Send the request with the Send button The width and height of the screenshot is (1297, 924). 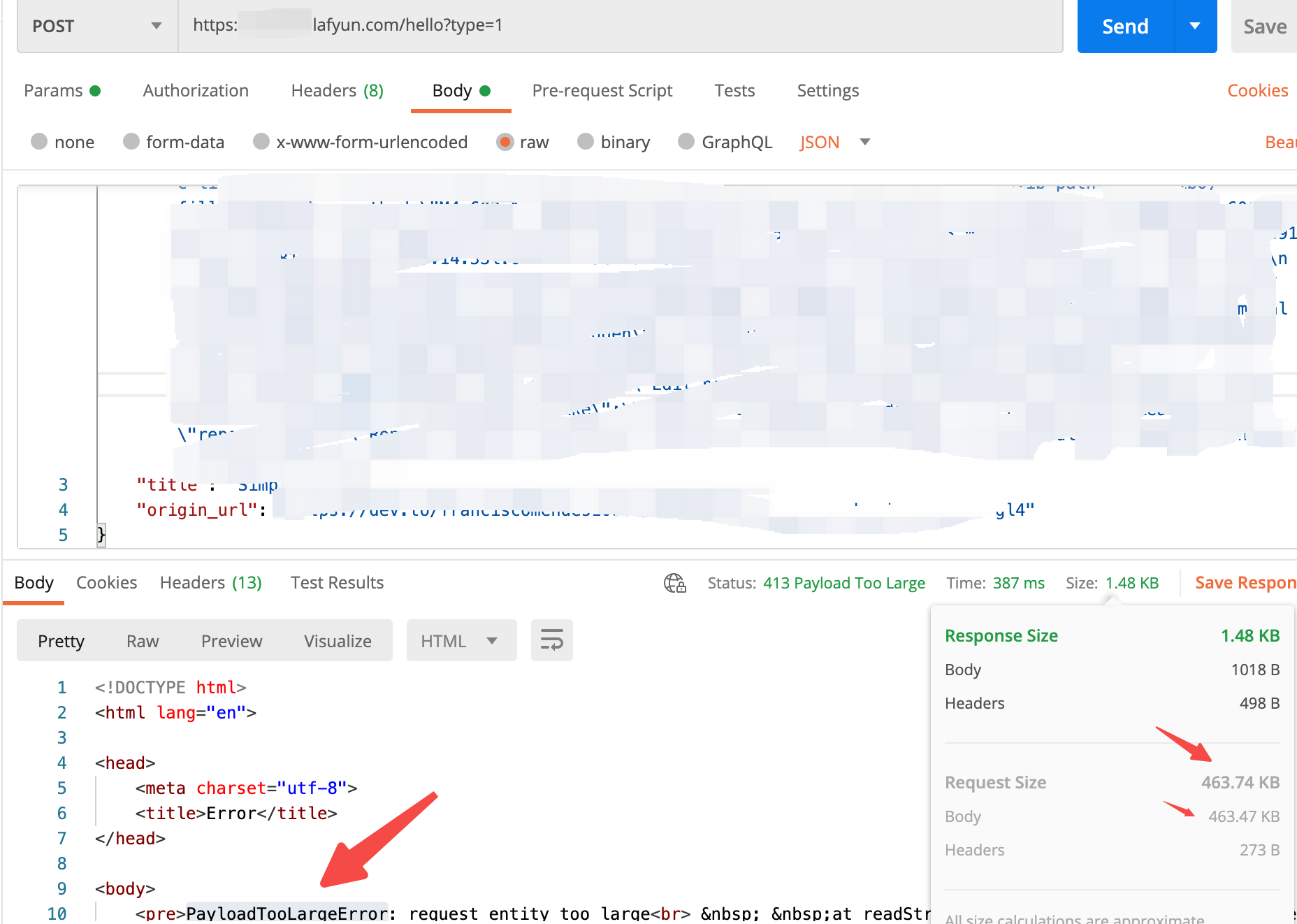(x=1126, y=26)
